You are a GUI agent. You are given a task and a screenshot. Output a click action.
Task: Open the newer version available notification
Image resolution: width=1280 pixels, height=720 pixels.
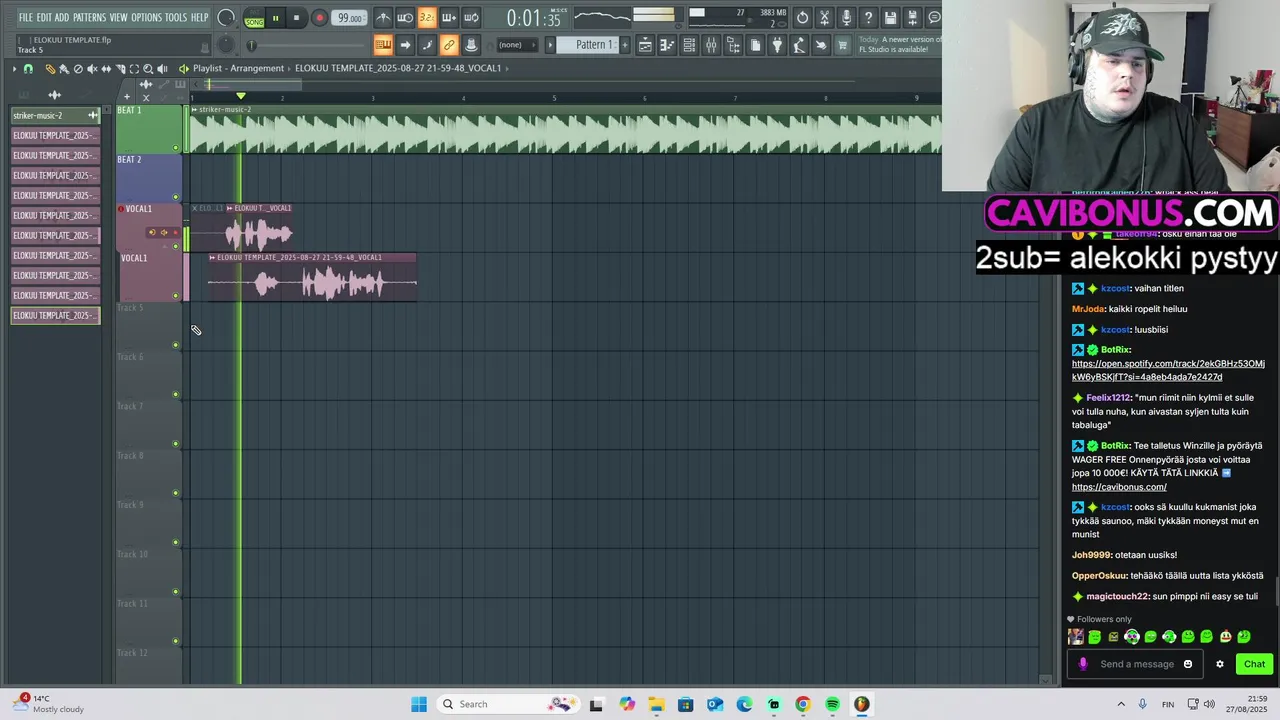tap(900, 44)
